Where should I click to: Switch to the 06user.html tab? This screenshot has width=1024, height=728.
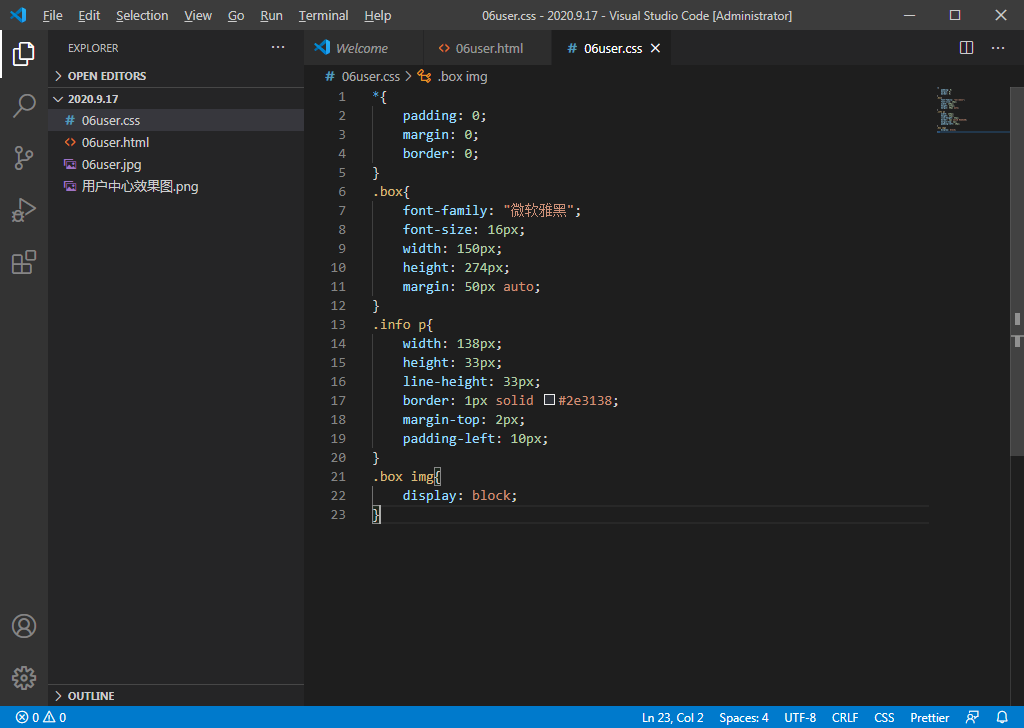(x=488, y=48)
